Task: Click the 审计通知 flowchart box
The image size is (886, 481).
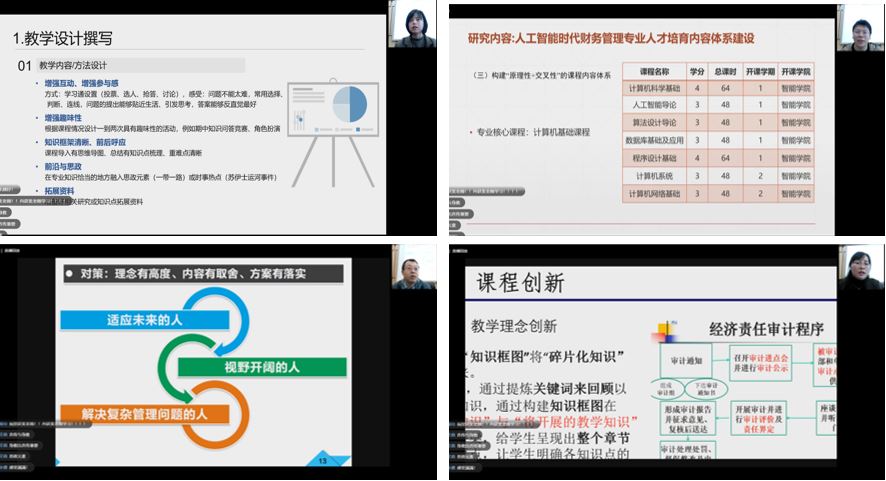Action: [682, 356]
